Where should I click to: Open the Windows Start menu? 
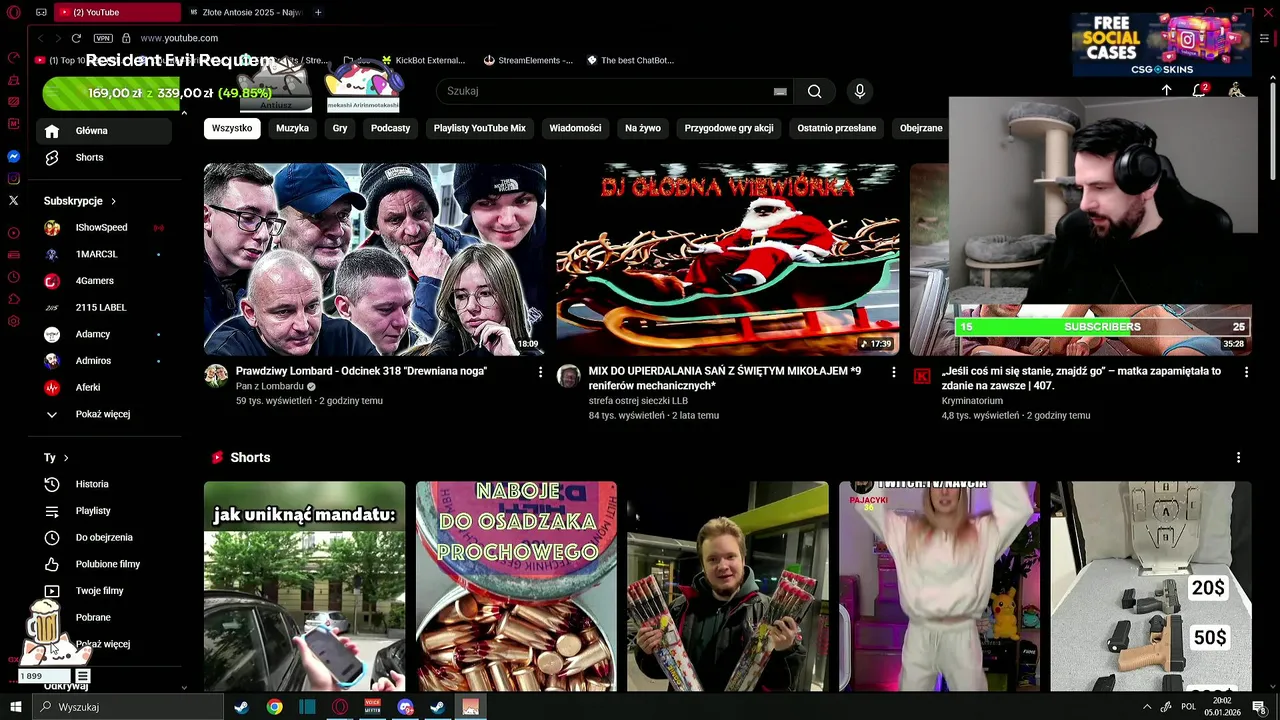(16, 707)
